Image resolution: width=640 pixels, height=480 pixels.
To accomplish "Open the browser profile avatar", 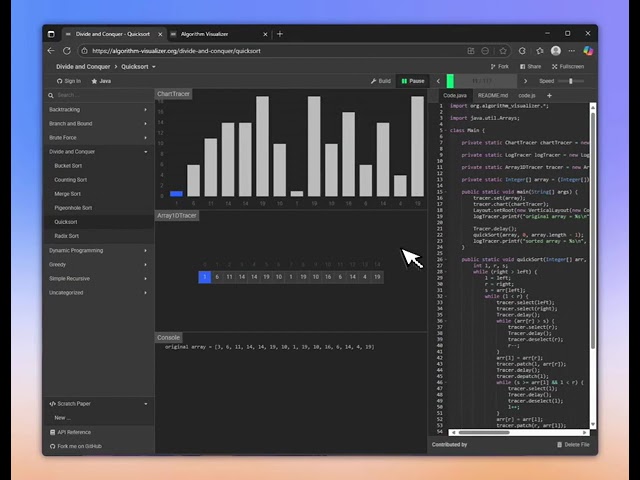I will [x=556, y=51].
